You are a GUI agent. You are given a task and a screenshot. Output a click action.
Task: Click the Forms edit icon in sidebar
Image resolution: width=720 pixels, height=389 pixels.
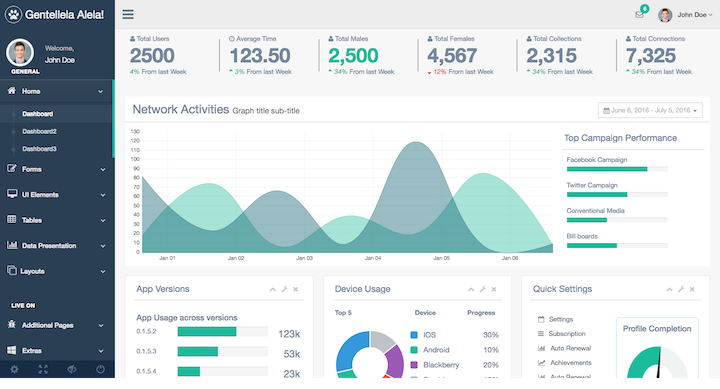point(11,169)
